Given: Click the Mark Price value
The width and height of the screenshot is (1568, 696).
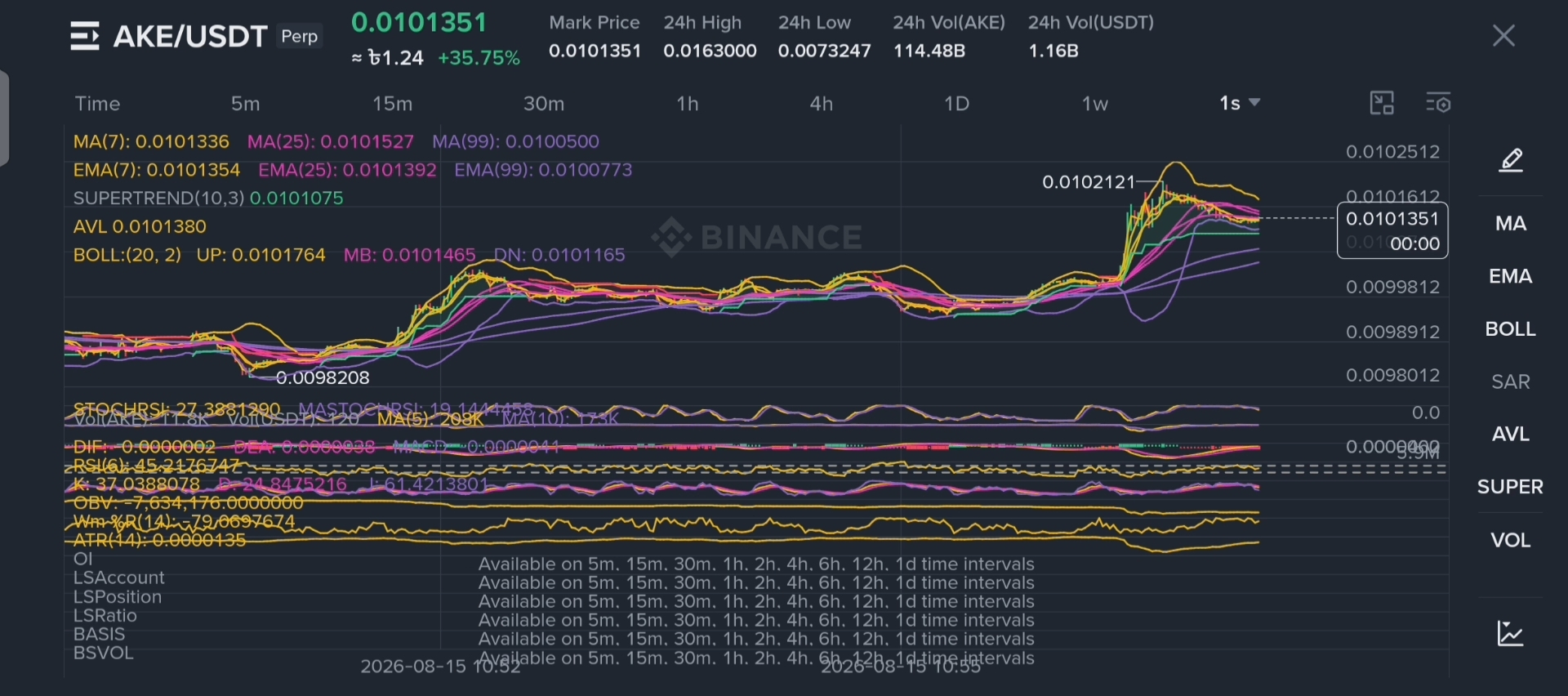Looking at the screenshot, I should coord(595,51).
